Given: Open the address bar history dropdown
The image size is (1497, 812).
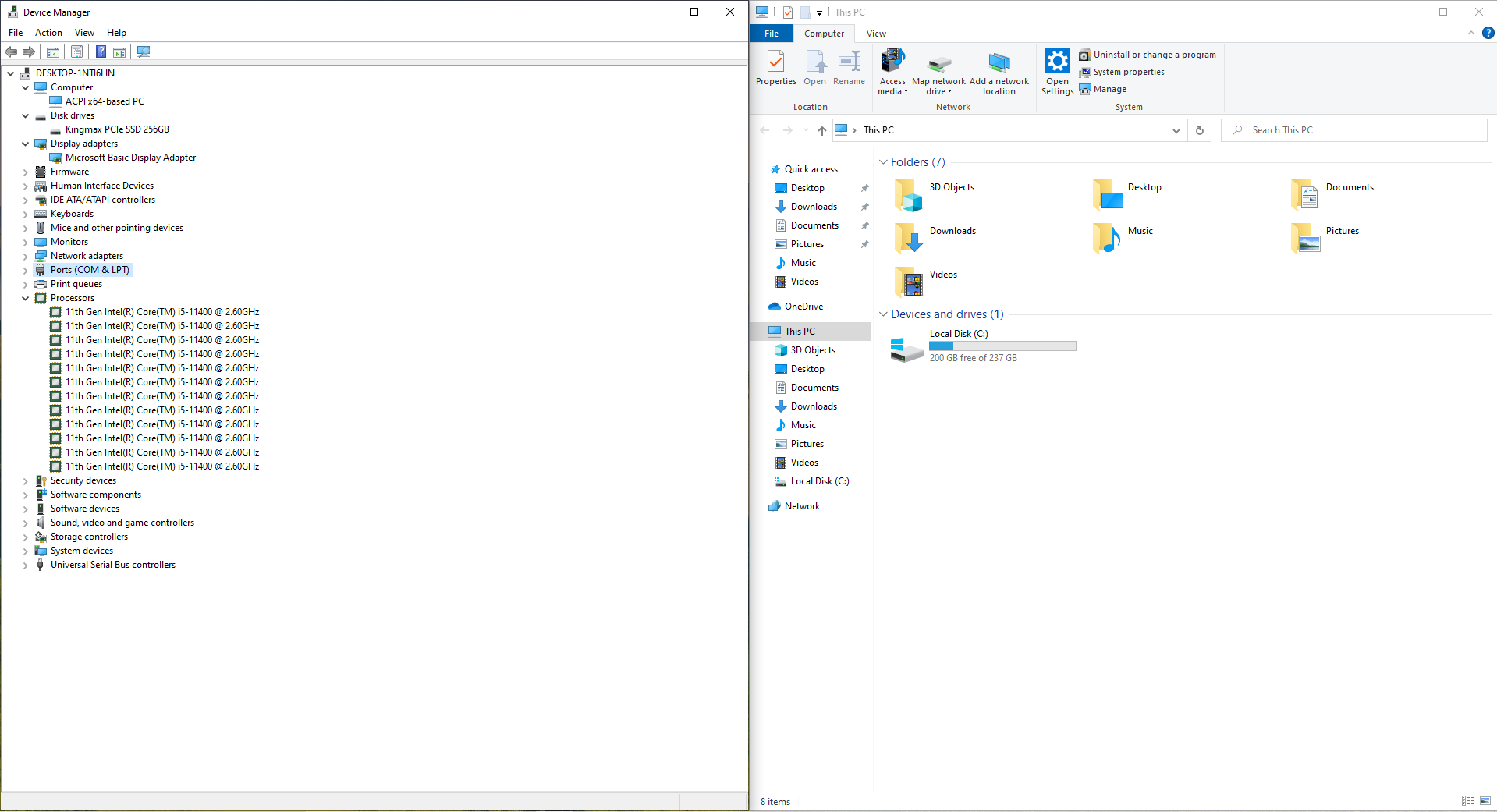Looking at the screenshot, I should click(x=1176, y=130).
